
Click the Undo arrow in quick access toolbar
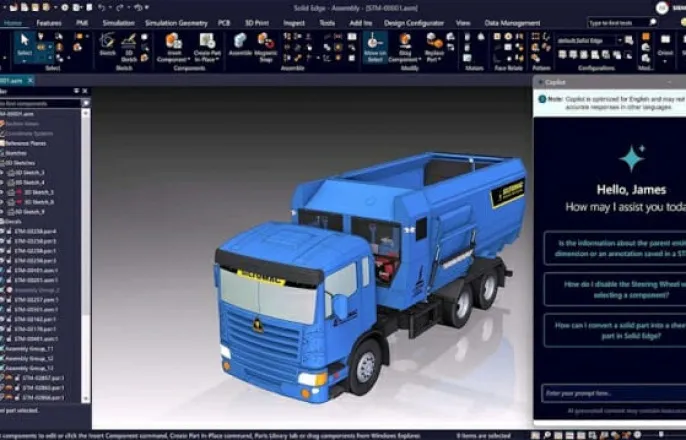pyautogui.click(x=102, y=7)
